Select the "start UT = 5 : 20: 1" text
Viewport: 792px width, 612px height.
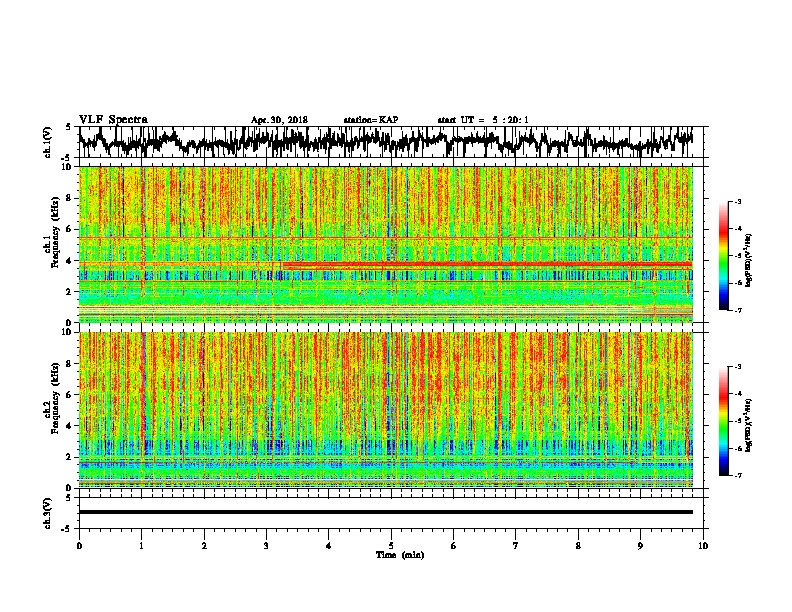coord(483,120)
